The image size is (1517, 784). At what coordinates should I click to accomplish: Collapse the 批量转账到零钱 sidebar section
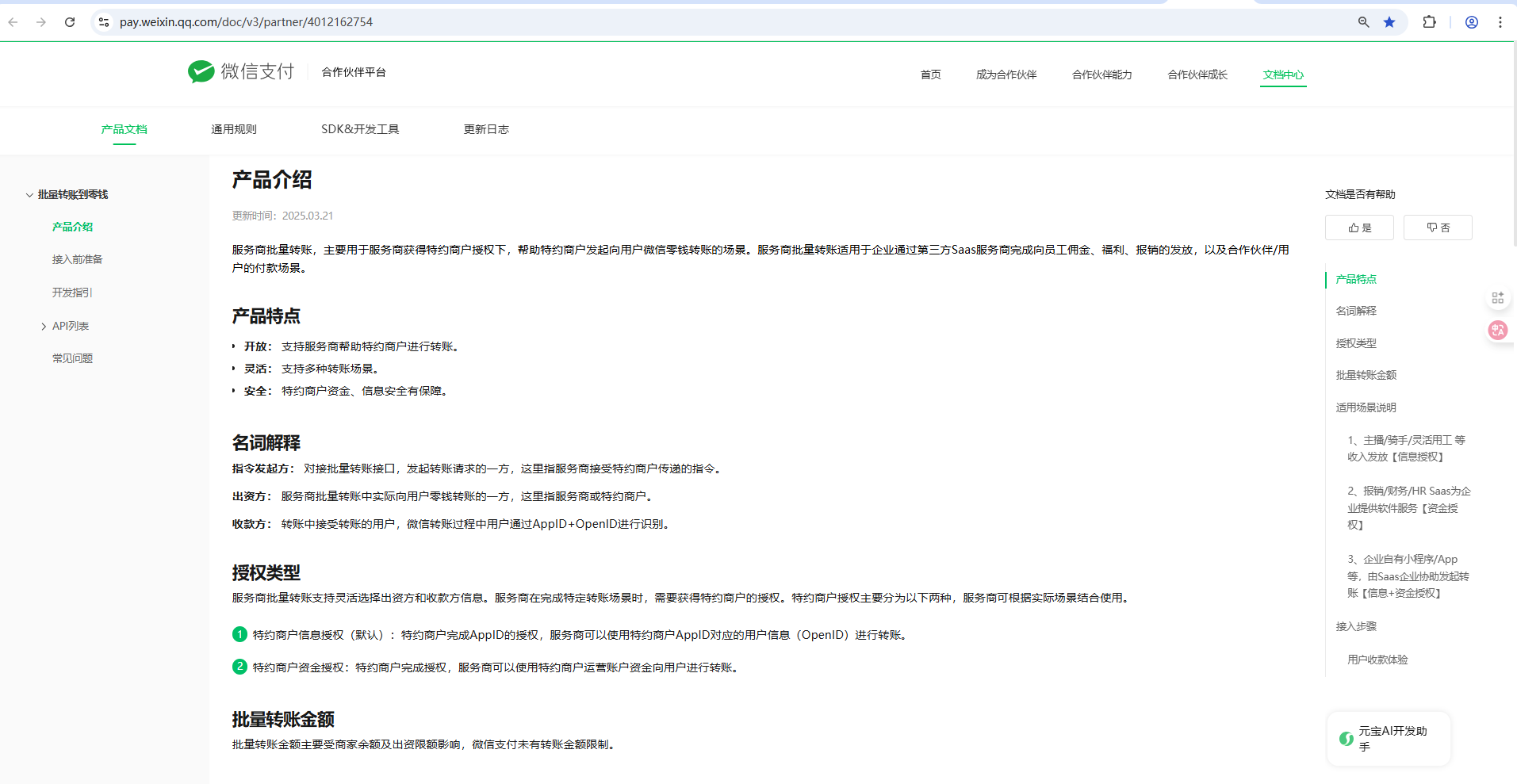point(29,195)
